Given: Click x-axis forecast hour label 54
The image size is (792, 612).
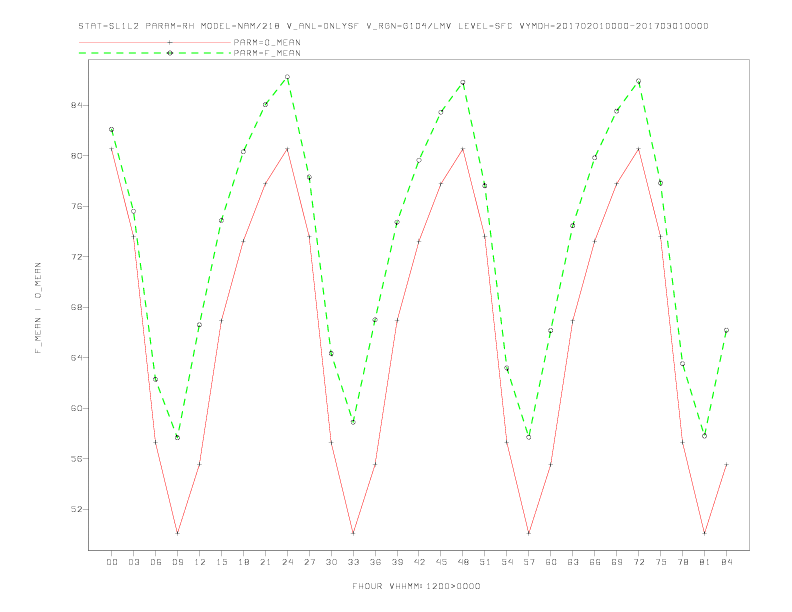Looking at the screenshot, I should [507, 562].
